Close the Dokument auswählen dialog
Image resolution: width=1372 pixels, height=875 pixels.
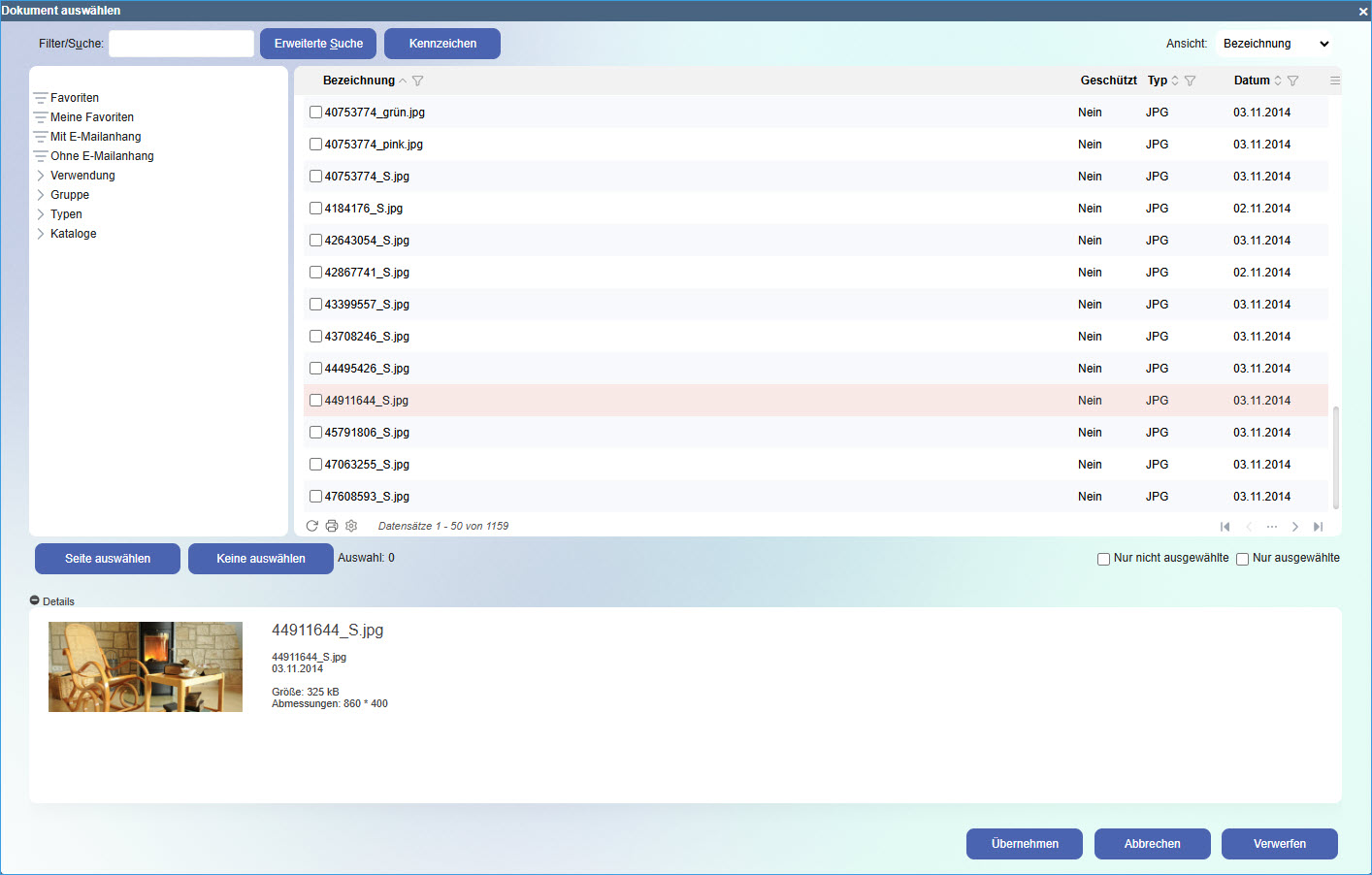click(x=1363, y=12)
